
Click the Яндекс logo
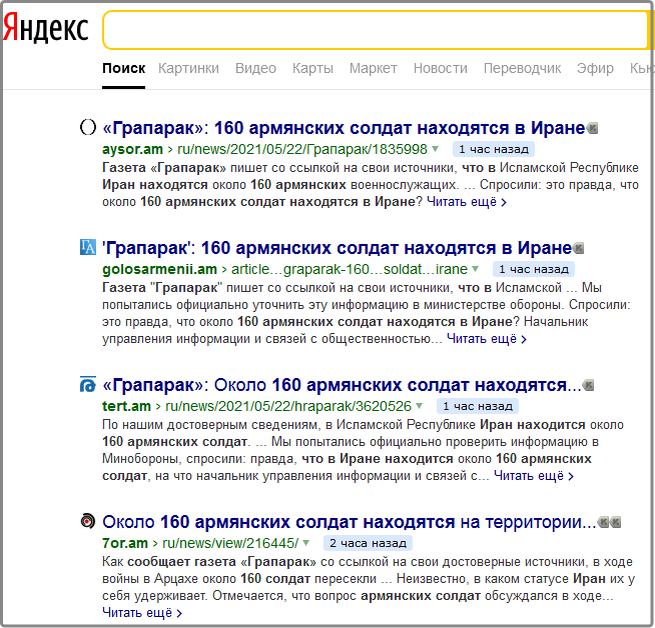(x=46, y=28)
